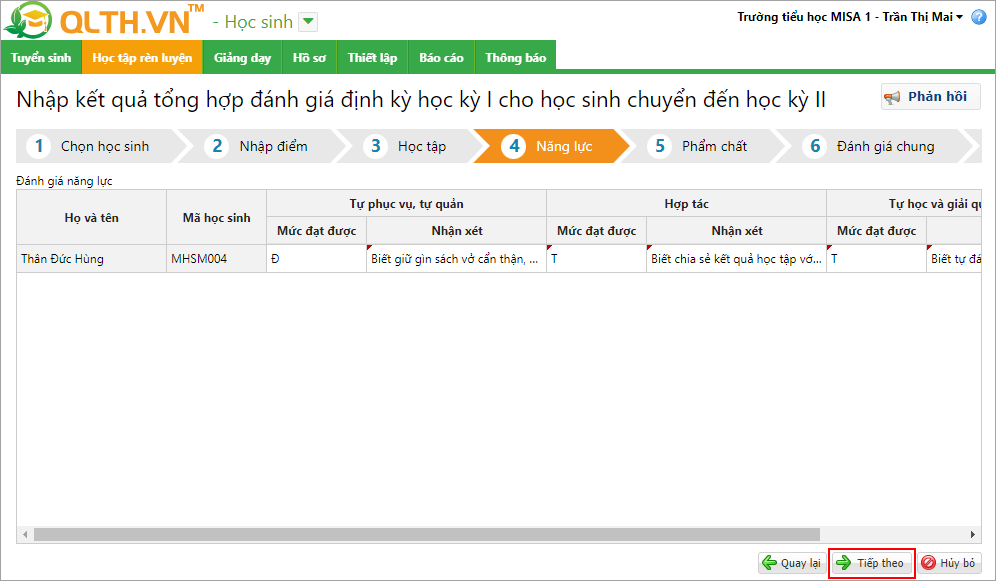Open the Học sinh module dropdown arrow
This screenshot has height=581, width=996.
308,22
